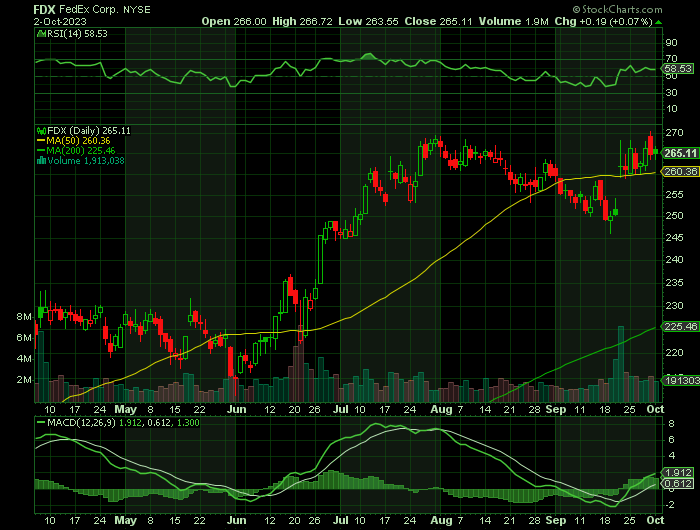
Task: Click the Close 265.11 value in header
Action: click(x=438, y=21)
